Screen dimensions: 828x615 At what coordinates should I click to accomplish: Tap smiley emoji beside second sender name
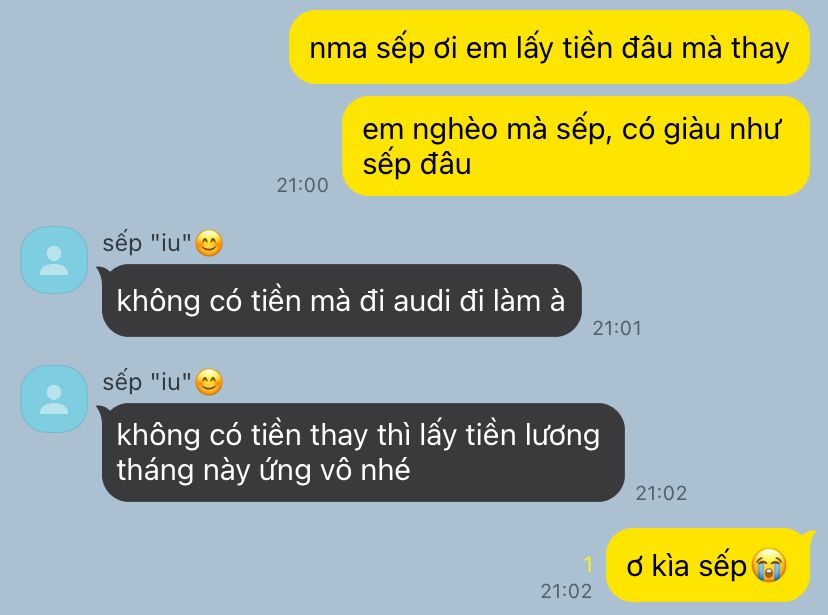pos(209,383)
